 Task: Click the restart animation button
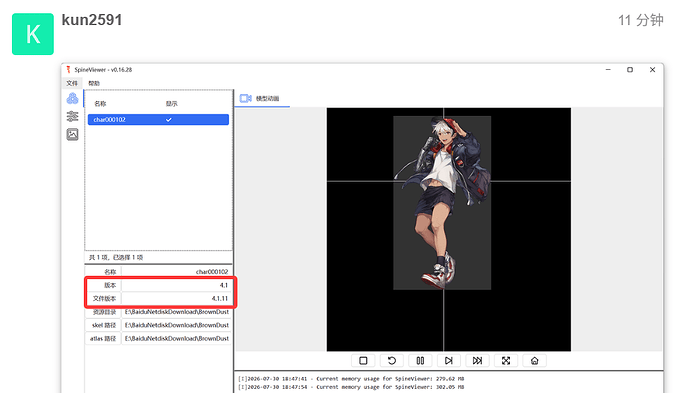click(x=392, y=361)
